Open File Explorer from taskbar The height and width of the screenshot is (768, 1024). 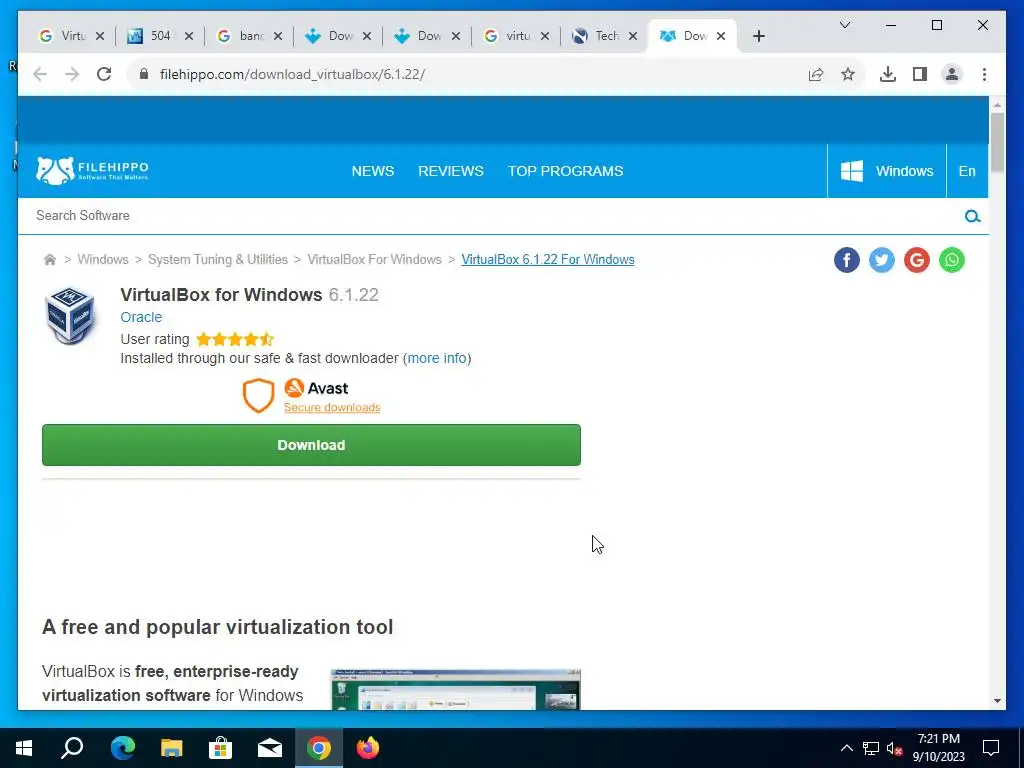point(171,748)
